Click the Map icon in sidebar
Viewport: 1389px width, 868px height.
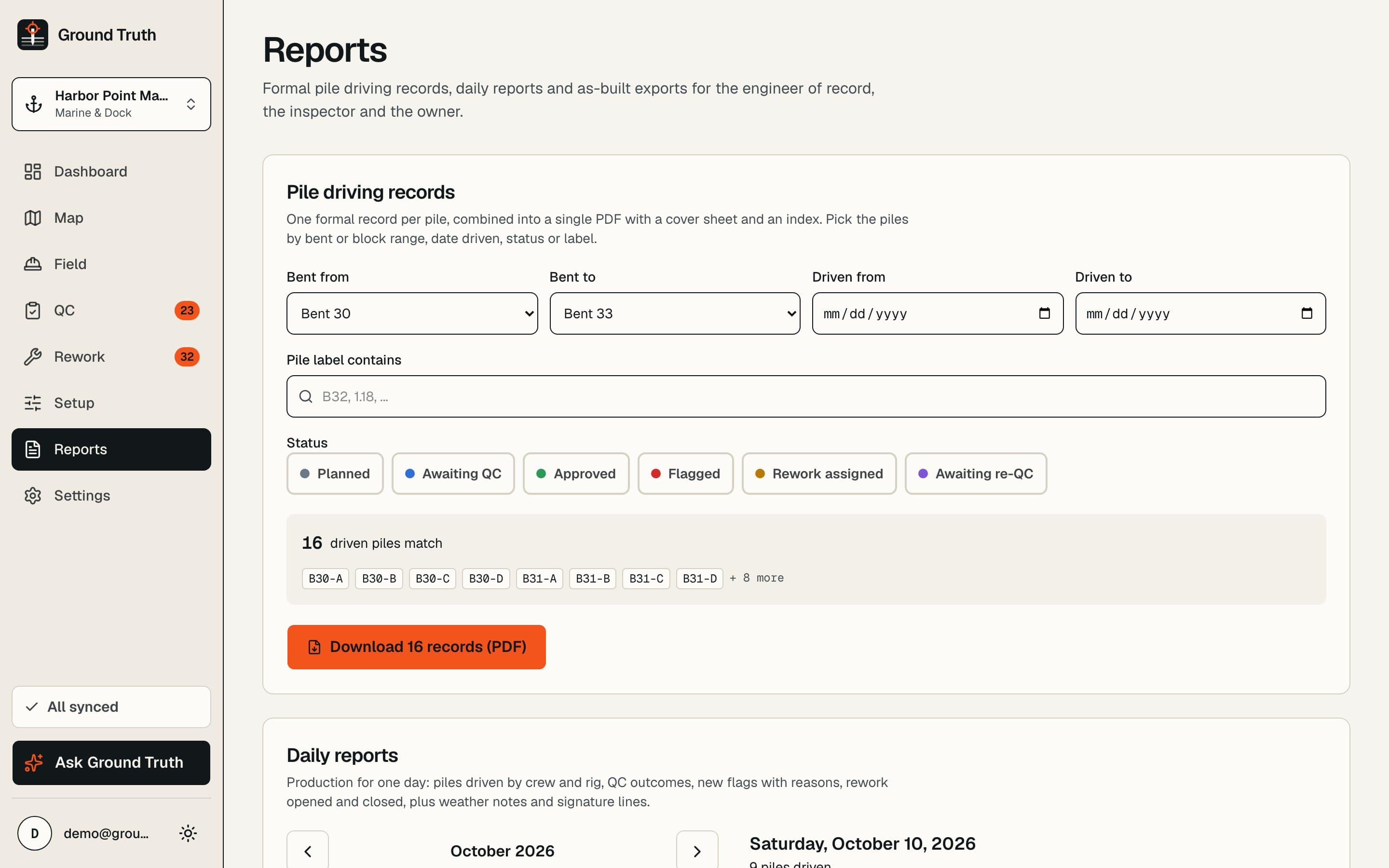pos(33,218)
